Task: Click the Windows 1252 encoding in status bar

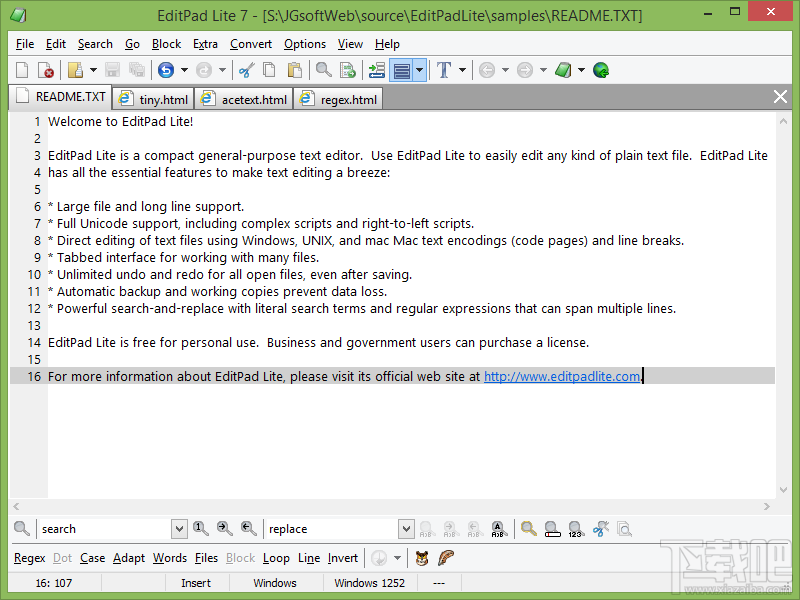Action: 369,583
